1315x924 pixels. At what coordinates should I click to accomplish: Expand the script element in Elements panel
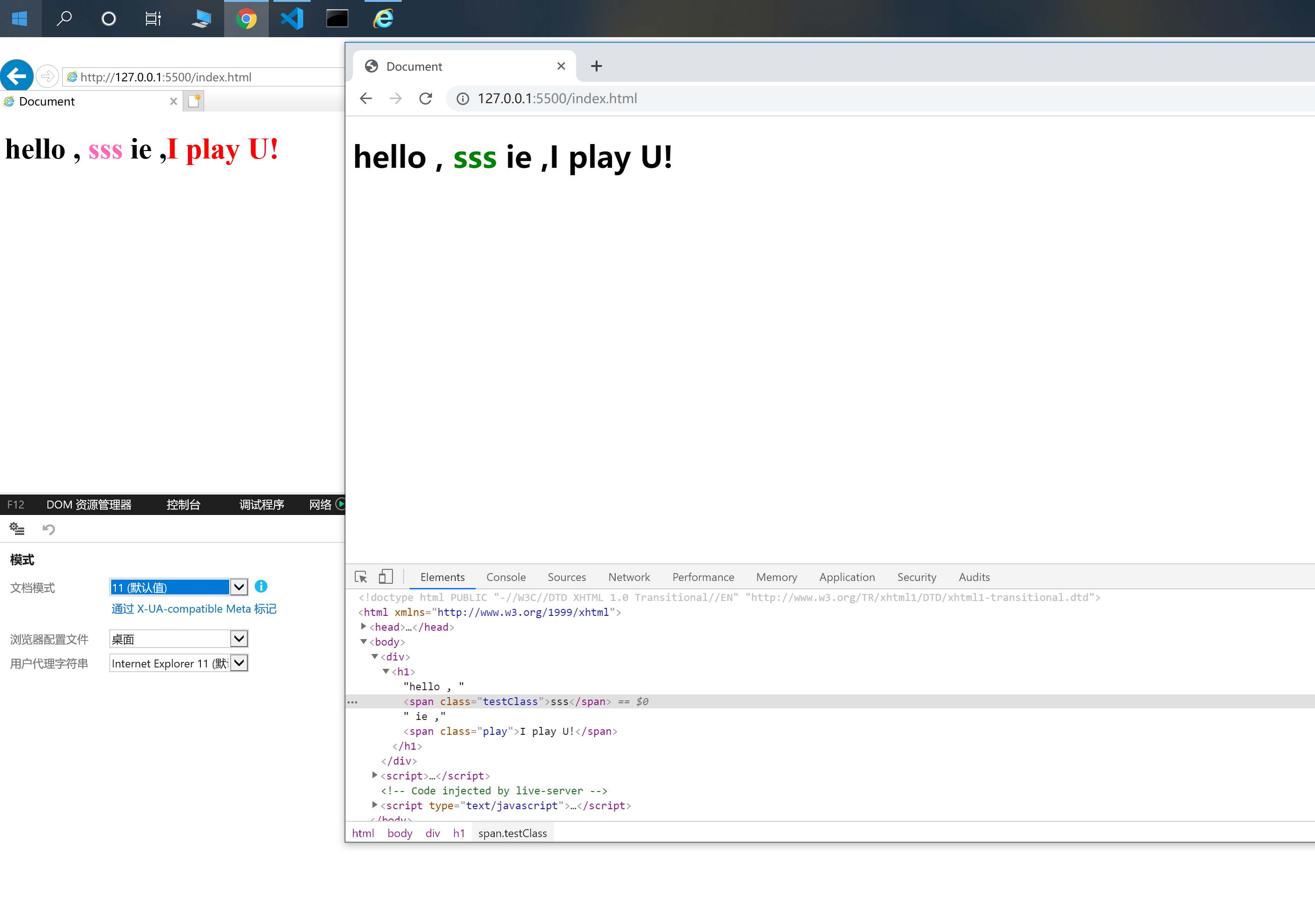[375, 776]
